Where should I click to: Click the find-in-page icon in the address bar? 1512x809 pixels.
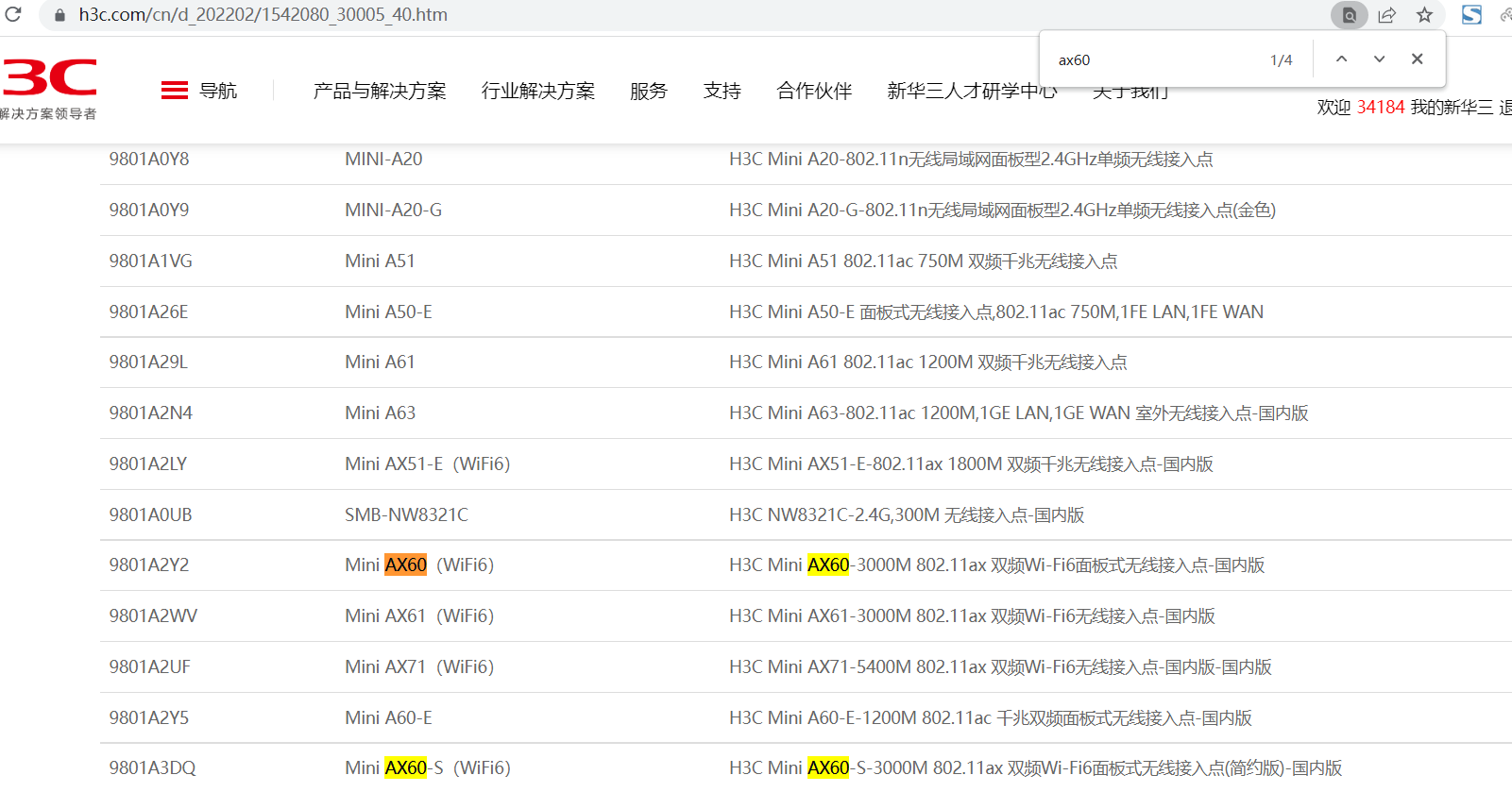1350,15
